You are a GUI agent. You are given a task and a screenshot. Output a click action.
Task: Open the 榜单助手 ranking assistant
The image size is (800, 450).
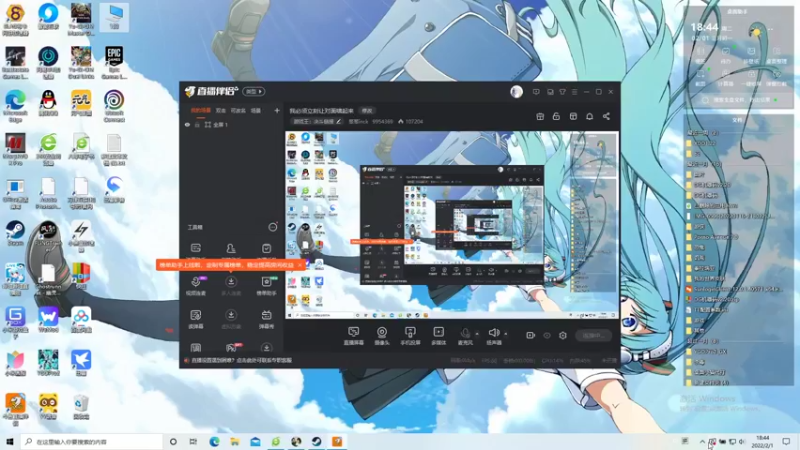click(x=266, y=286)
